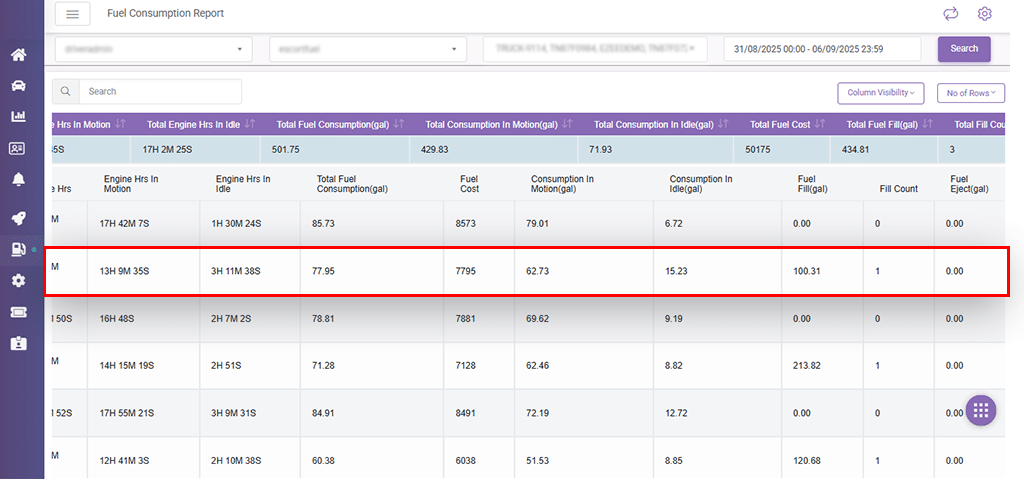Screen dimensions: 1024x481
Task: Click summary value 434.81
Action: click(x=856, y=149)
